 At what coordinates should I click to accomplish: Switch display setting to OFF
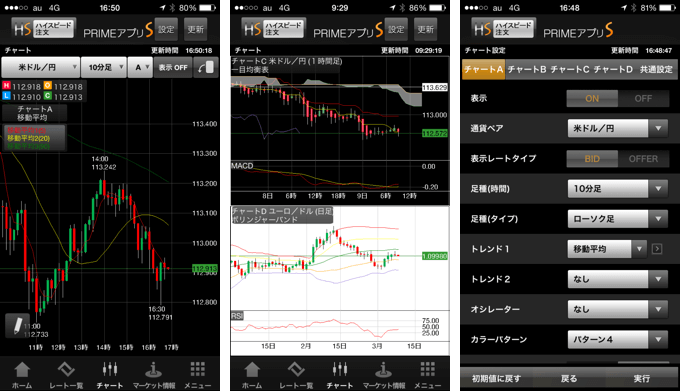tap(643, 98)
